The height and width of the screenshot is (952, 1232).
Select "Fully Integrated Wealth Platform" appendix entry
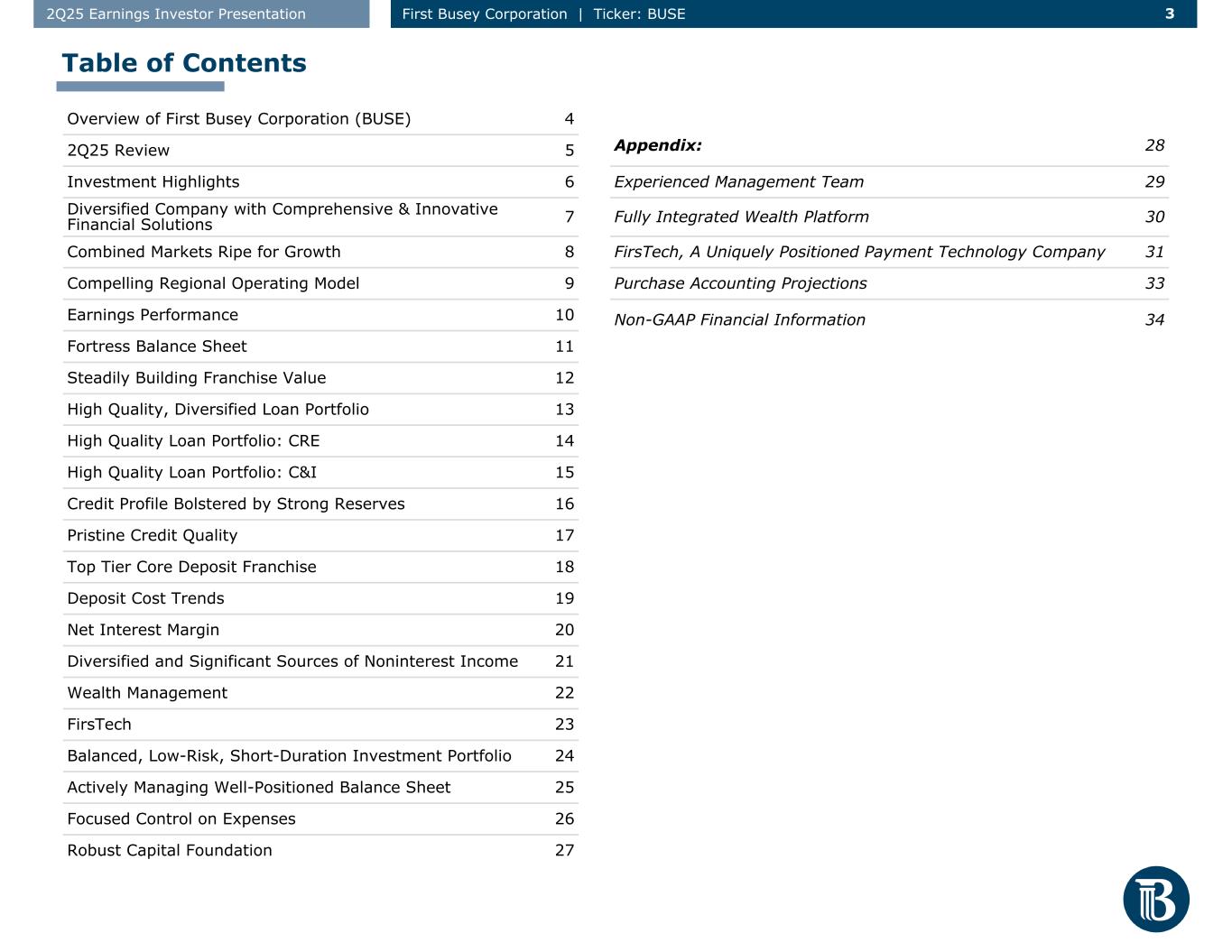(x=741, y=217)
